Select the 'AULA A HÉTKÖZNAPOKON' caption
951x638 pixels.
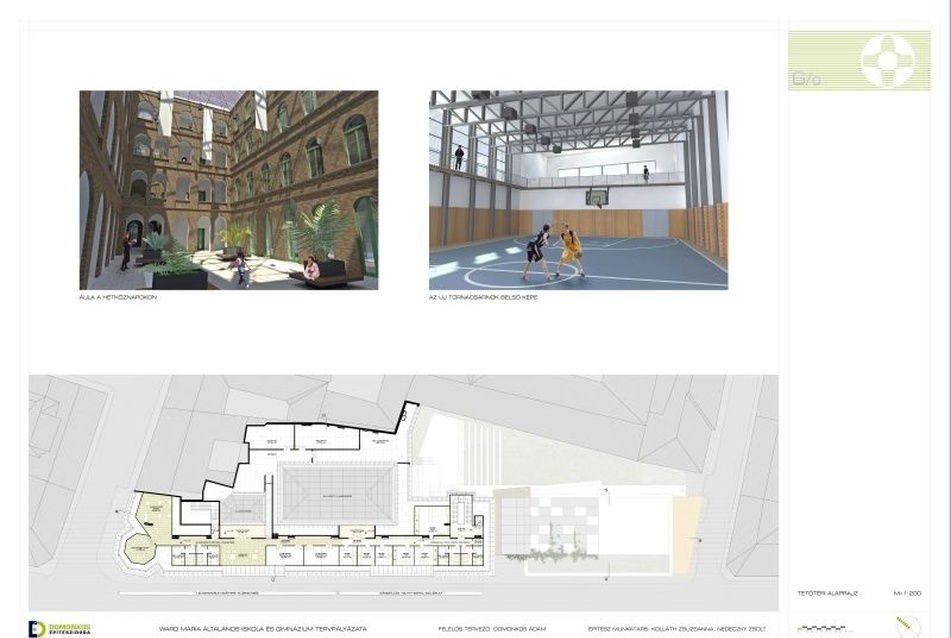tap(118, 297)
